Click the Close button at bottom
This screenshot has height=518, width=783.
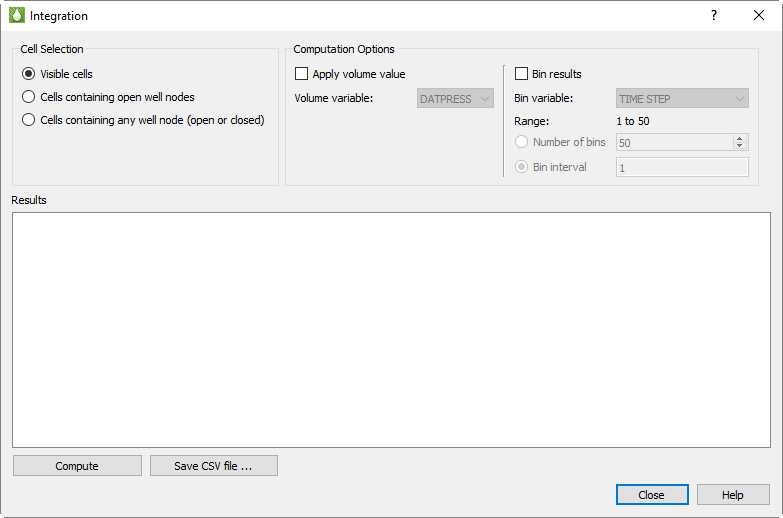tap(651, 495)
